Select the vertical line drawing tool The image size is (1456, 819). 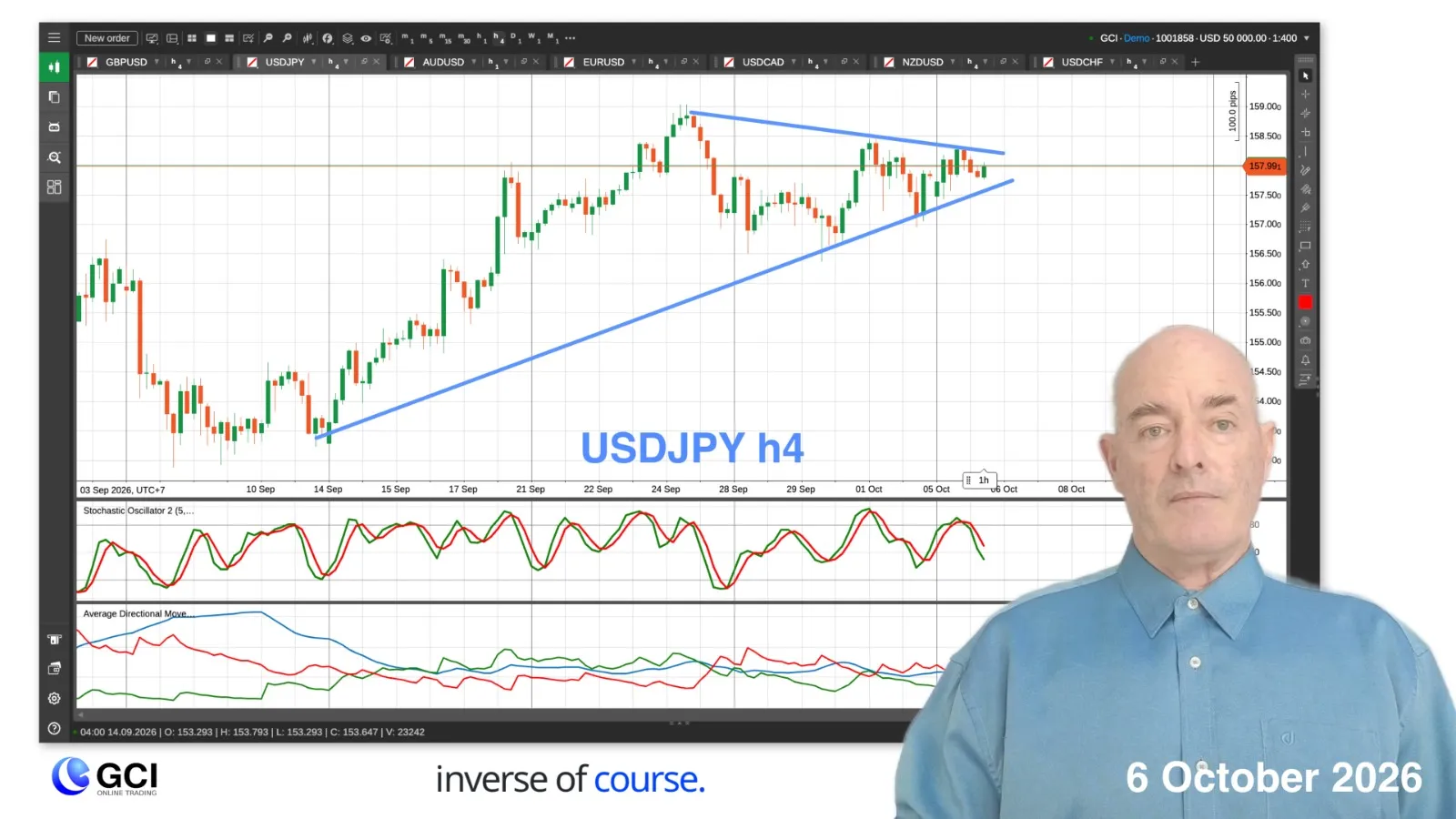1305,151
